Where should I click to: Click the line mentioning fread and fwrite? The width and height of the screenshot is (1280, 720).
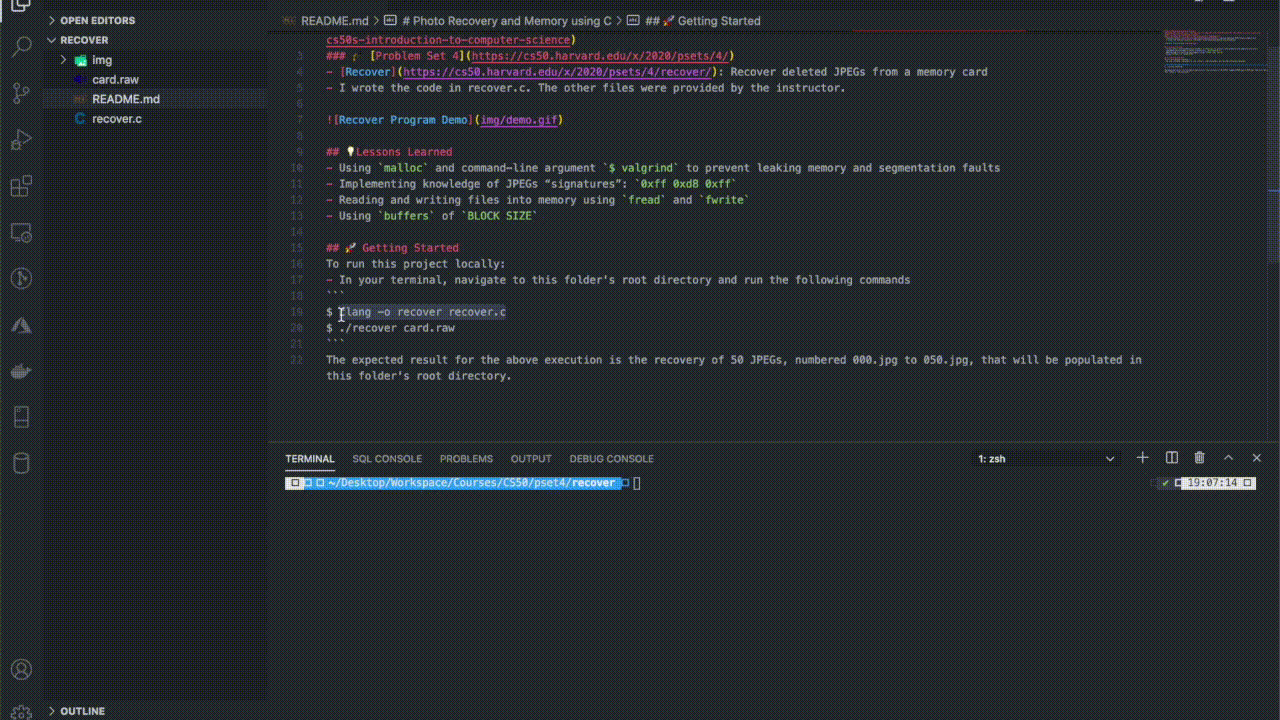tap(537, 200)
